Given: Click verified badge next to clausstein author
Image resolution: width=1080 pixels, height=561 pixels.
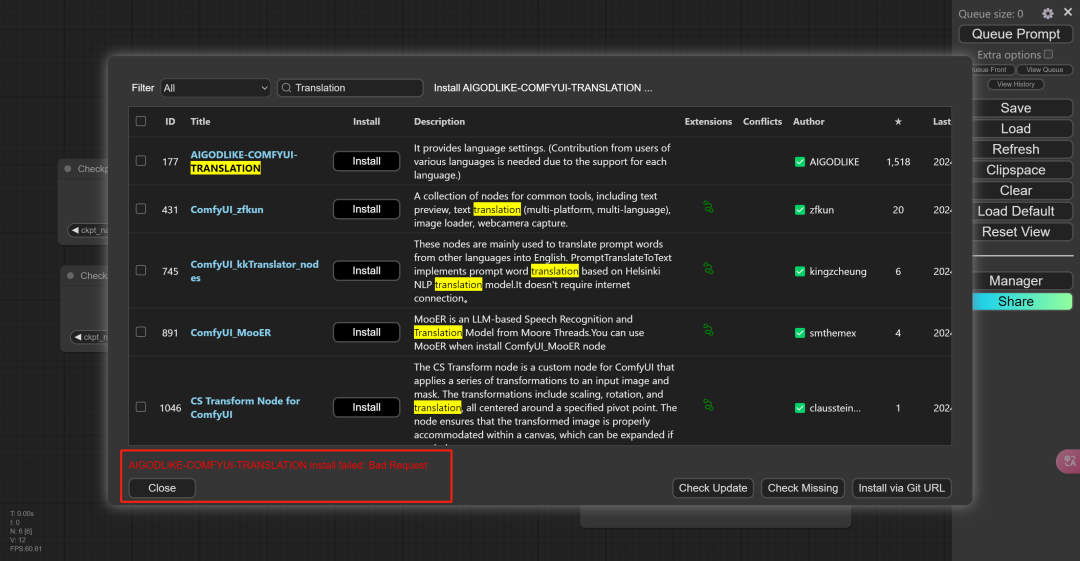Looking at the screenshot, I should (x=800, y=408).
